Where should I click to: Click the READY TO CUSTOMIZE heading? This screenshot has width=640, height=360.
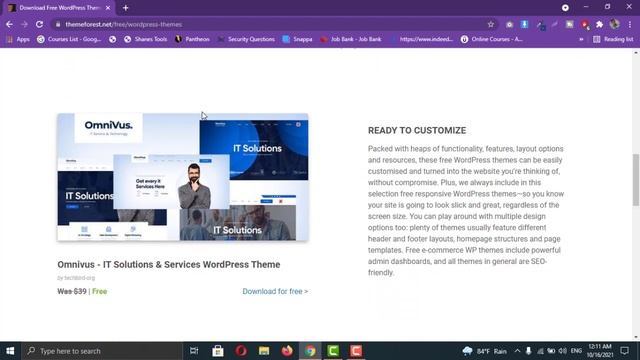click(417, 131)
